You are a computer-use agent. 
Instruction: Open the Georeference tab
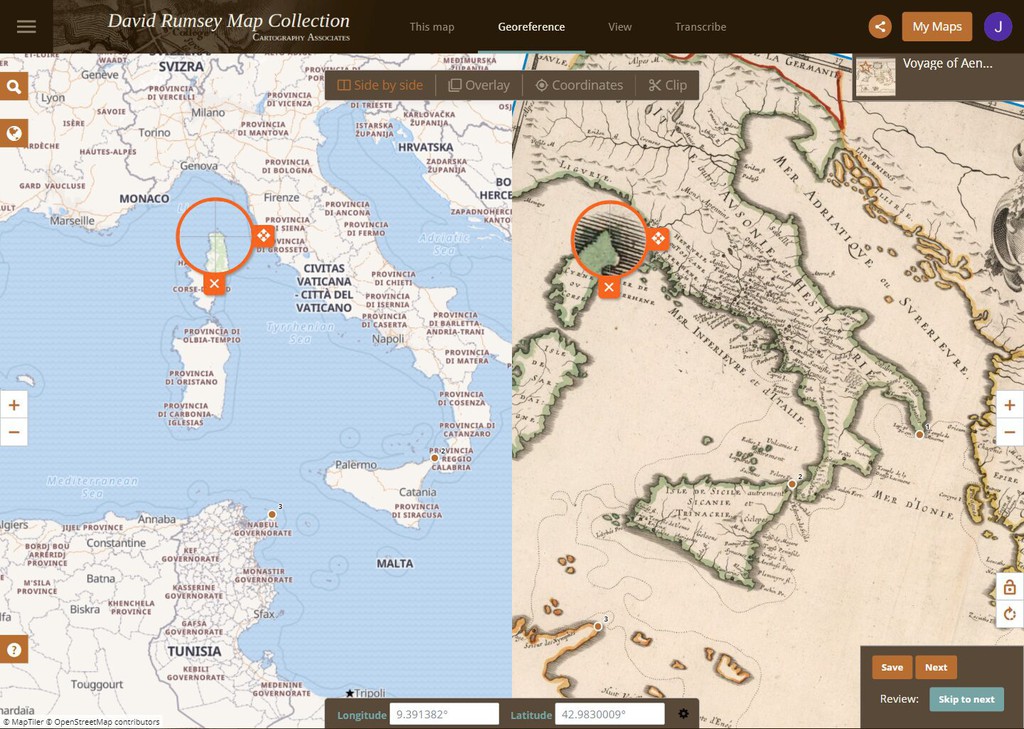pos(532,27)
